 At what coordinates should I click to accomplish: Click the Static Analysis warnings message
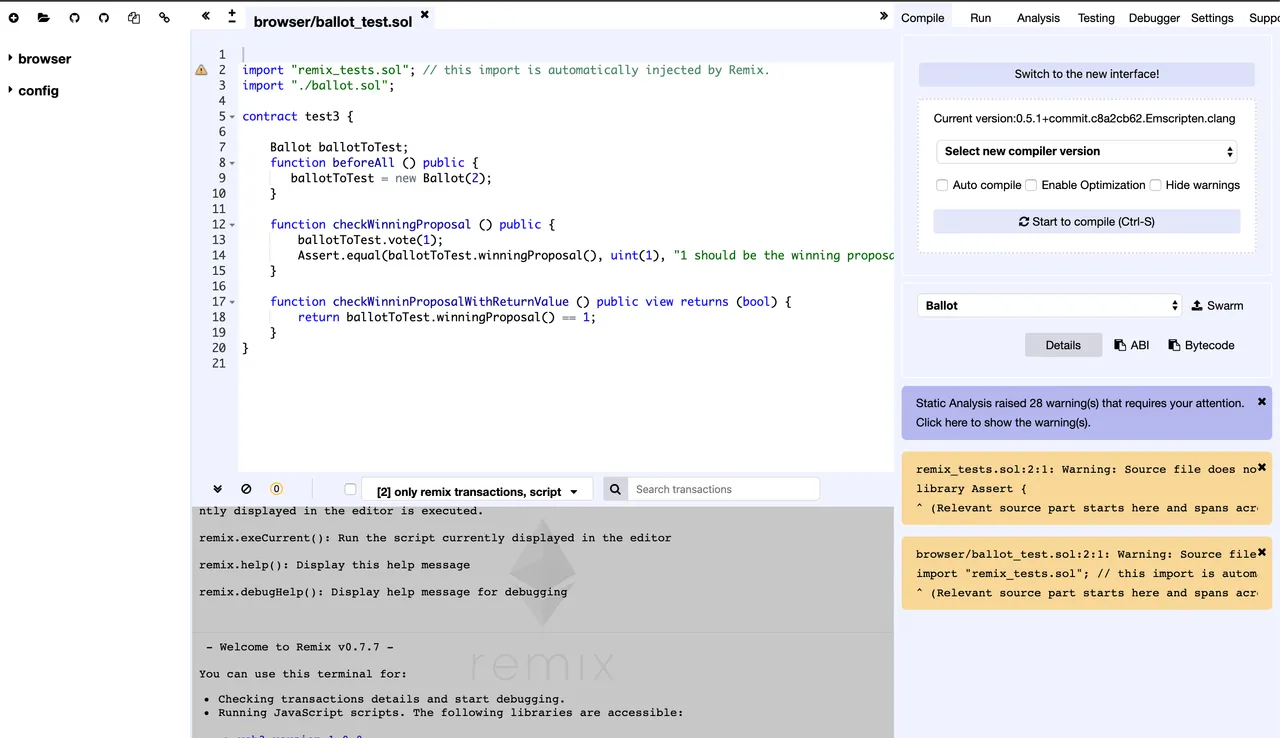1080,413
